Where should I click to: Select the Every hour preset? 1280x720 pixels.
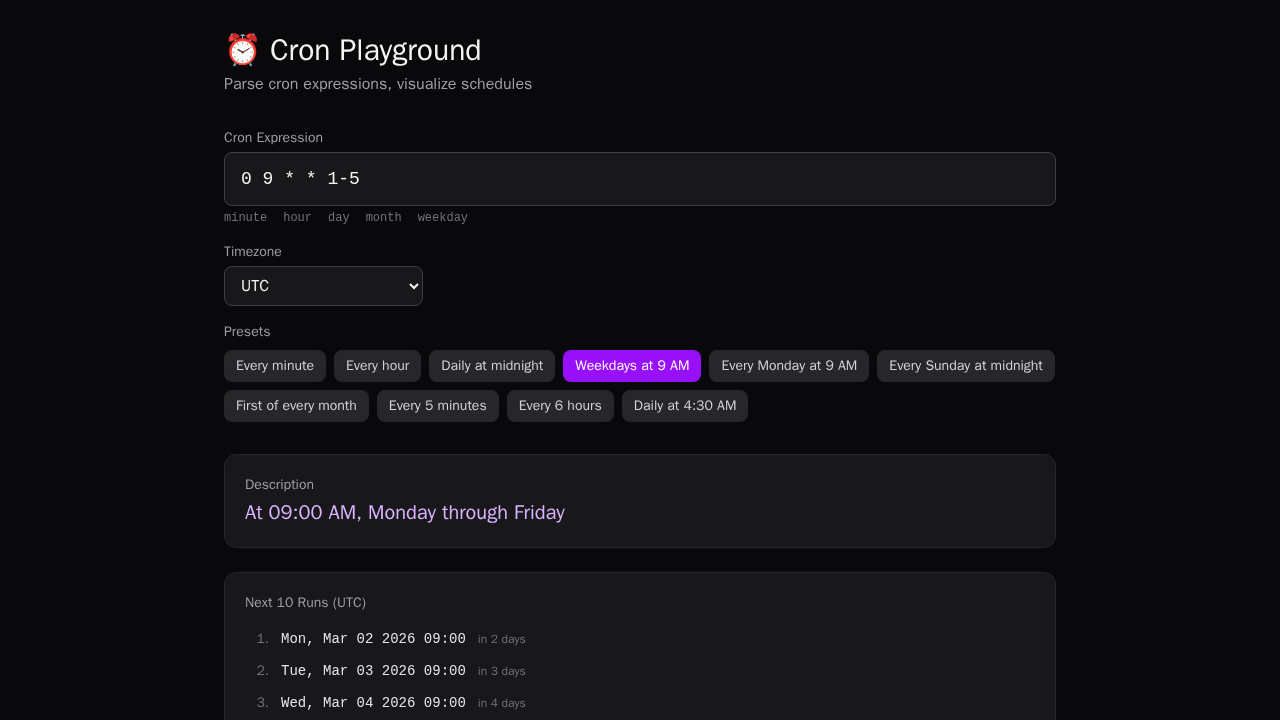tap(377, 366)
